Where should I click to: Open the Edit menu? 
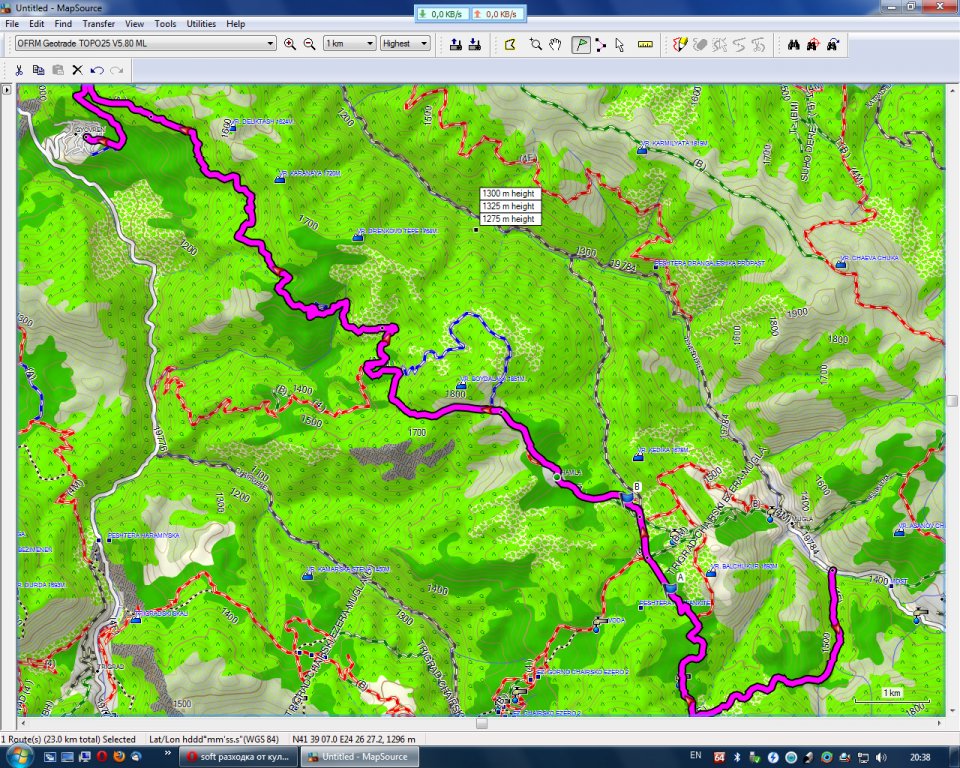[37, 24]
